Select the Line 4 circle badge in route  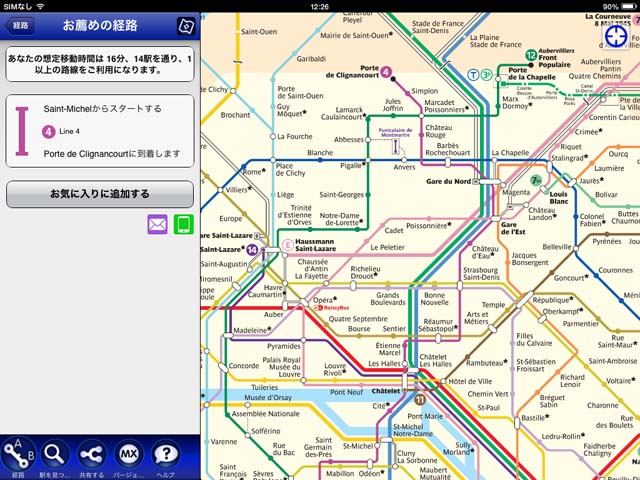49,131
